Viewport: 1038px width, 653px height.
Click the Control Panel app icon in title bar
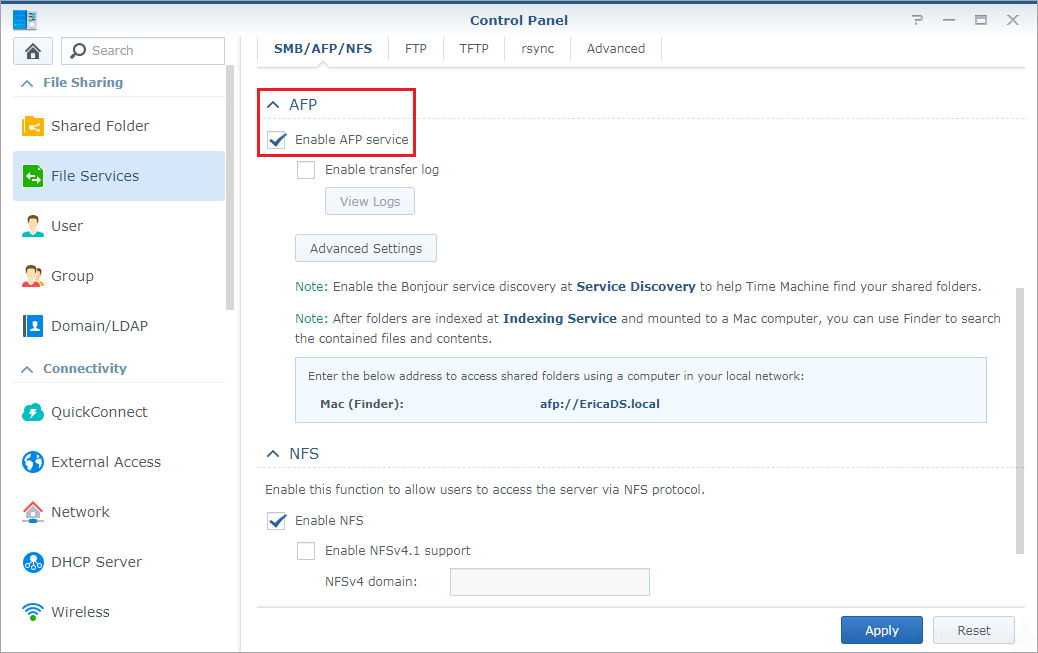pos(24,20)
